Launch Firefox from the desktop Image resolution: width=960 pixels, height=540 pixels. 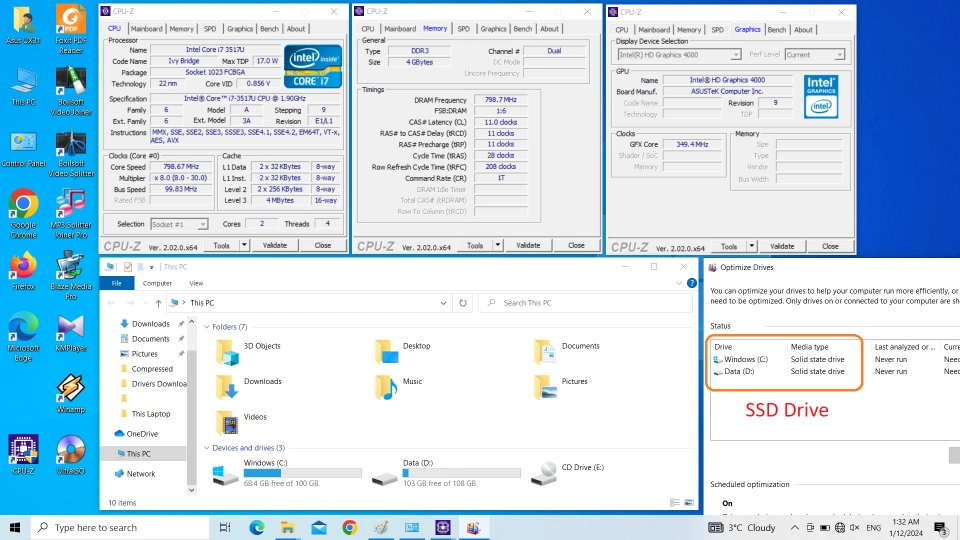coord(23,271)
